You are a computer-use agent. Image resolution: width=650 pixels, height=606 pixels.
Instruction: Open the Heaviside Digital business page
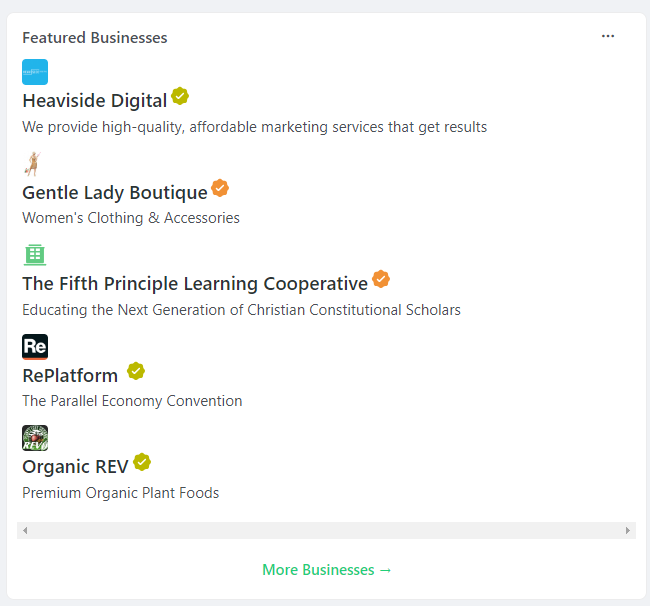[x=95, y=101]
